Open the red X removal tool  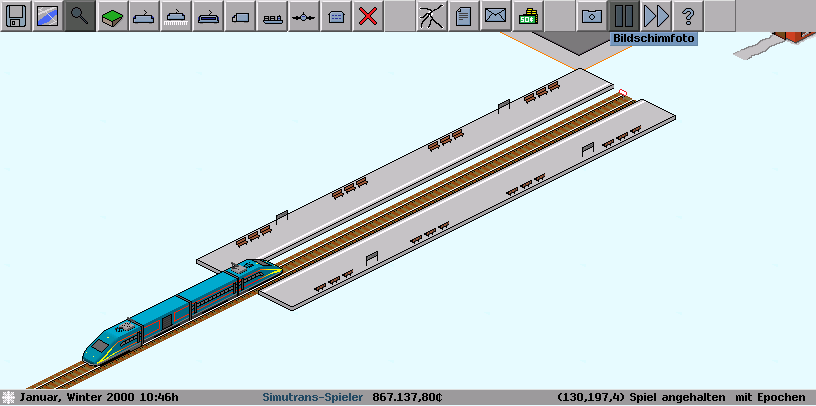(x=368, y=16)
